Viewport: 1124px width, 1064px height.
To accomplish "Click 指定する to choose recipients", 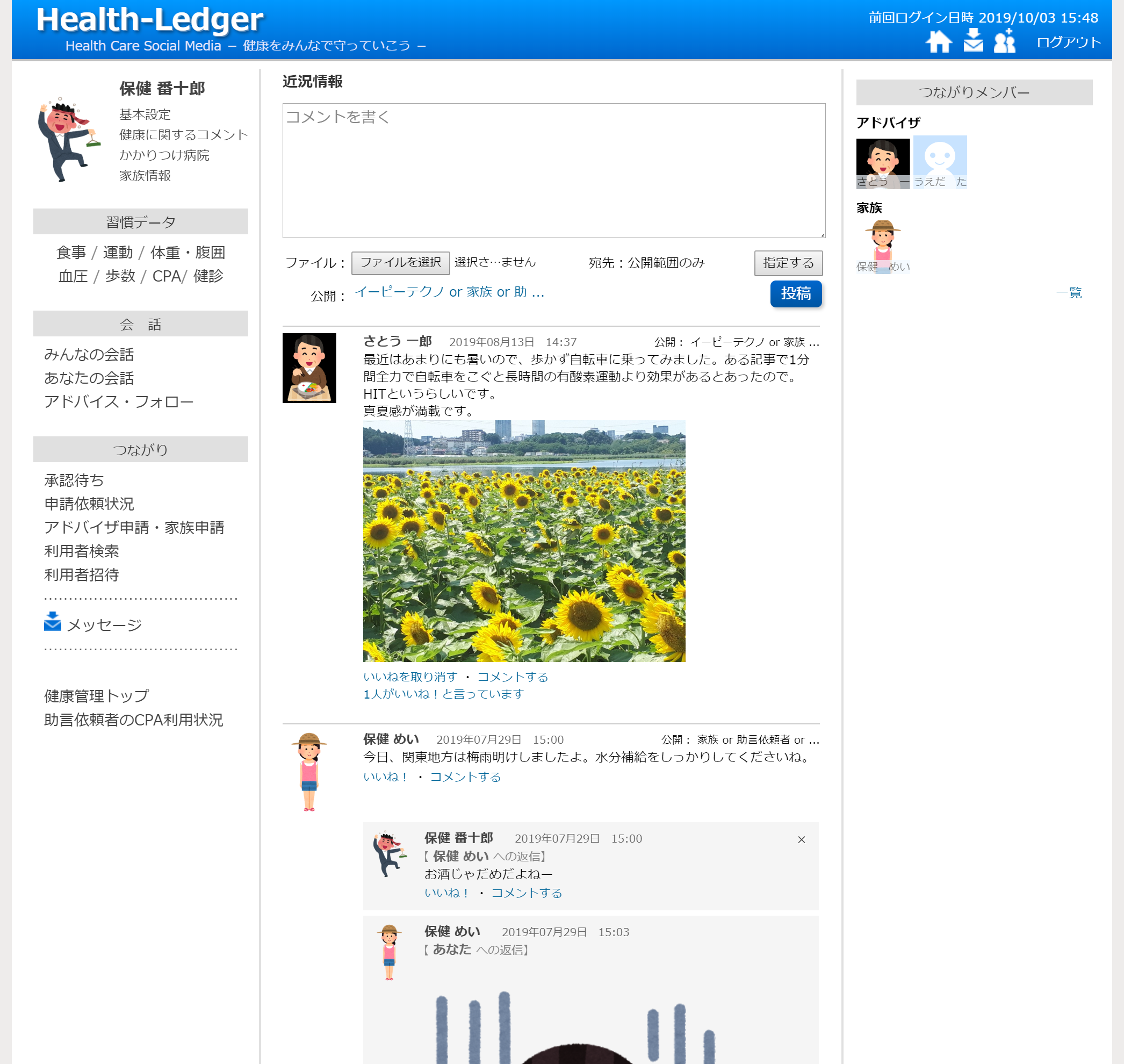I will tap(788, 263).
